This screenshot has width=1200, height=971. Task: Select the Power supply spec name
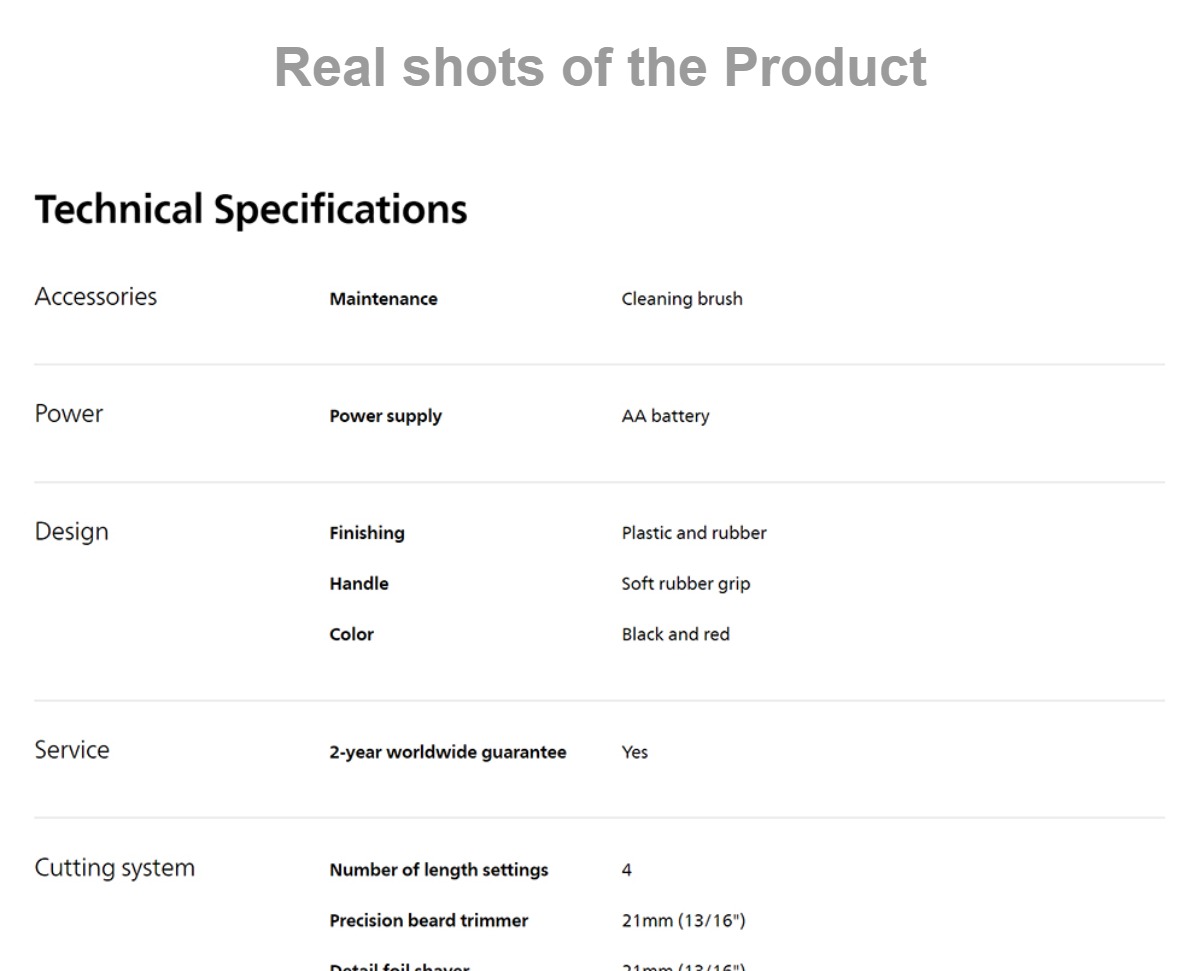click(385, 417)
